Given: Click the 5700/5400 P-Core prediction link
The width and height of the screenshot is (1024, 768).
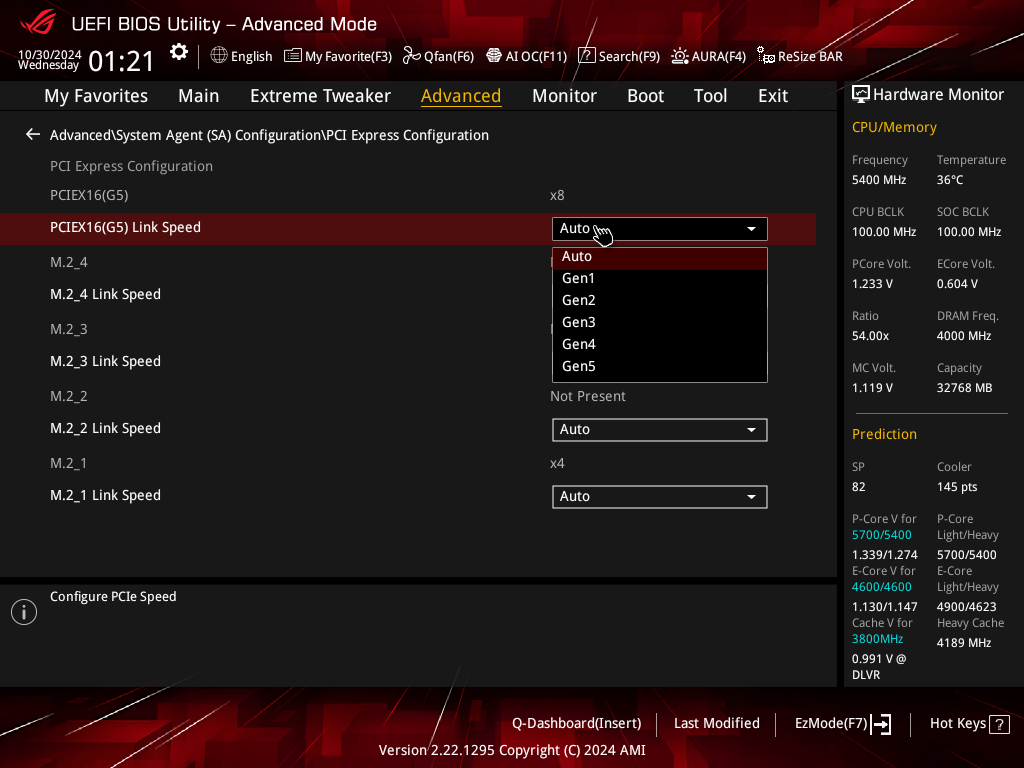Looking at the screenshot, I should (882, 535).
